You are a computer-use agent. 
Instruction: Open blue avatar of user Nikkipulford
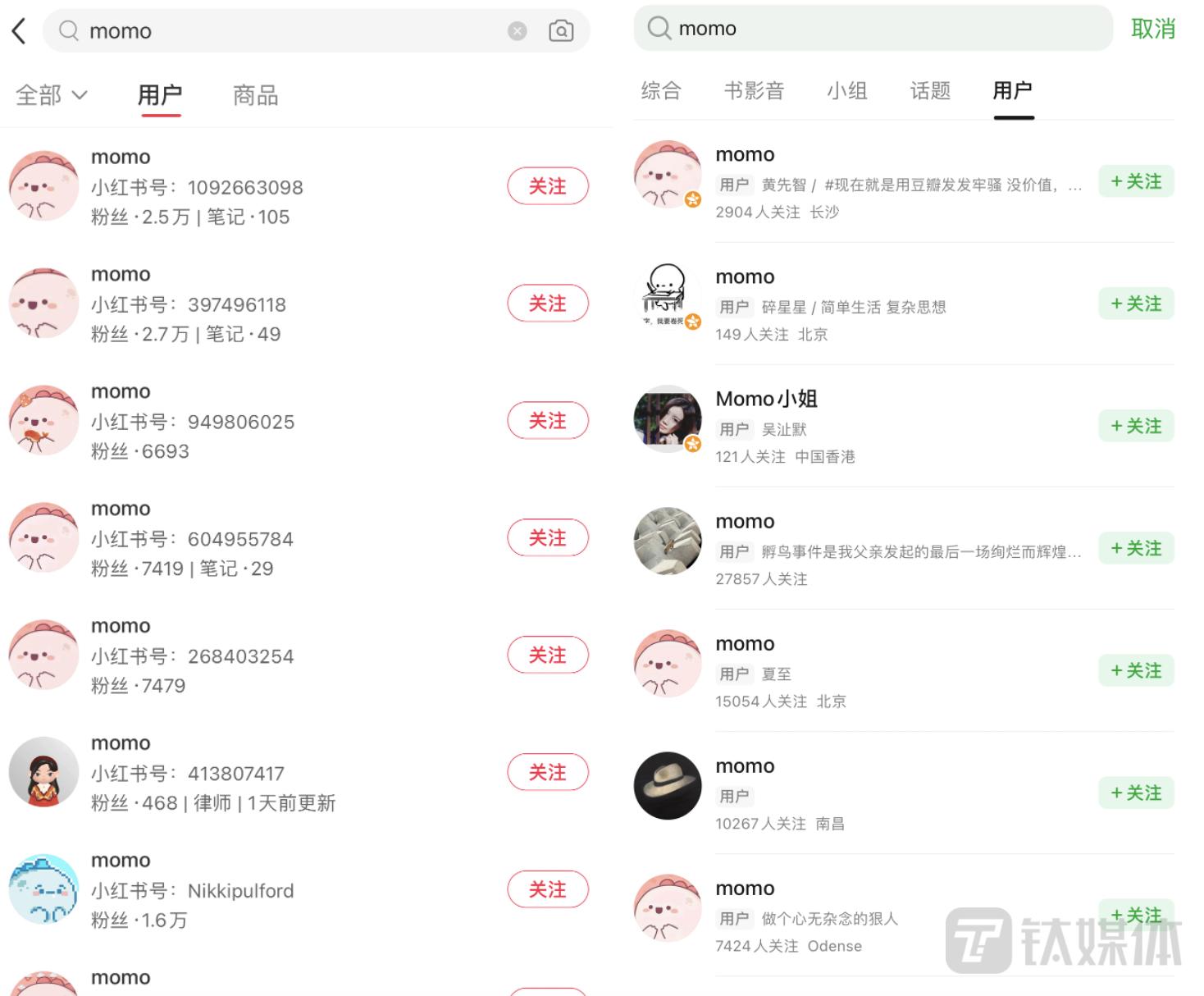[x=43, y=889]
